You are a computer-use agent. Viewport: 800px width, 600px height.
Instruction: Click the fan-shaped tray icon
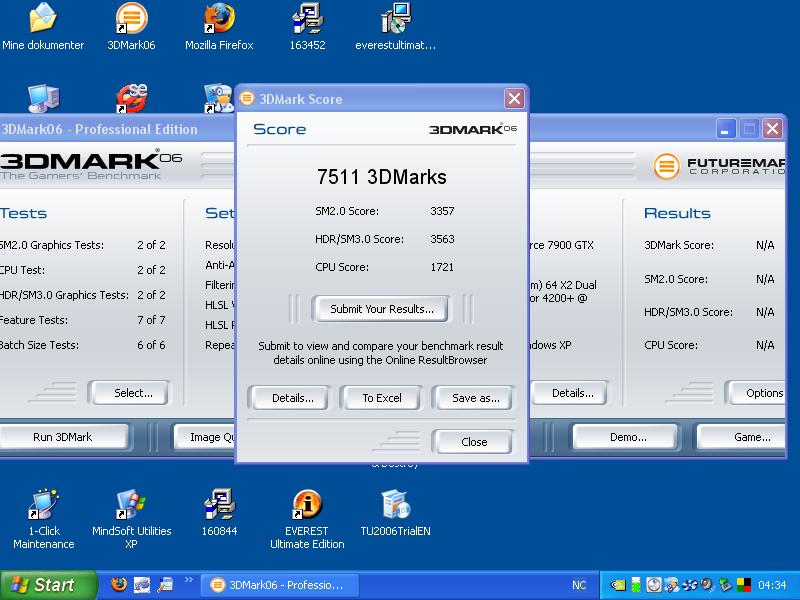[689, 585]
